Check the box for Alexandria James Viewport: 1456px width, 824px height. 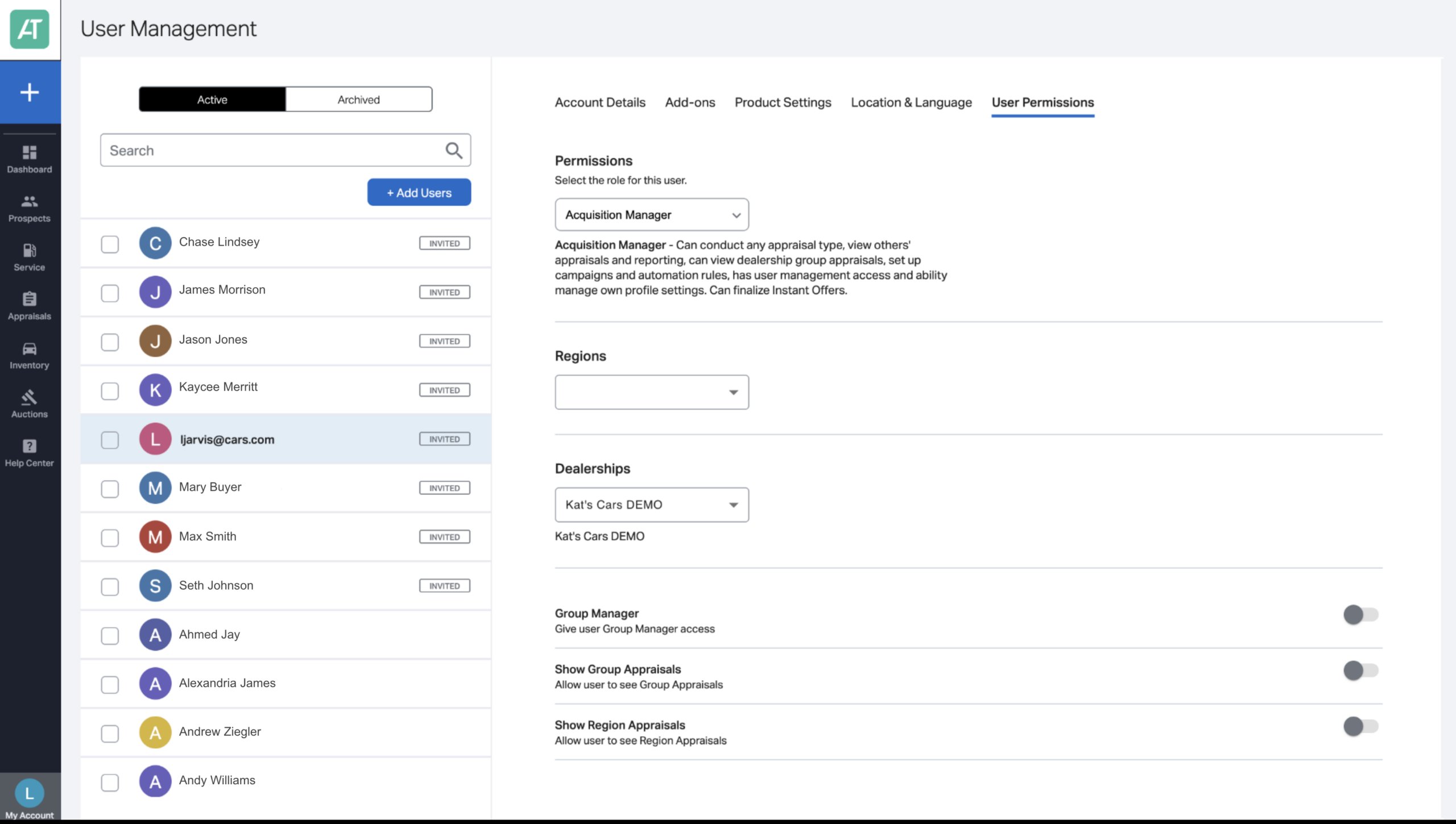click(110, 684)
